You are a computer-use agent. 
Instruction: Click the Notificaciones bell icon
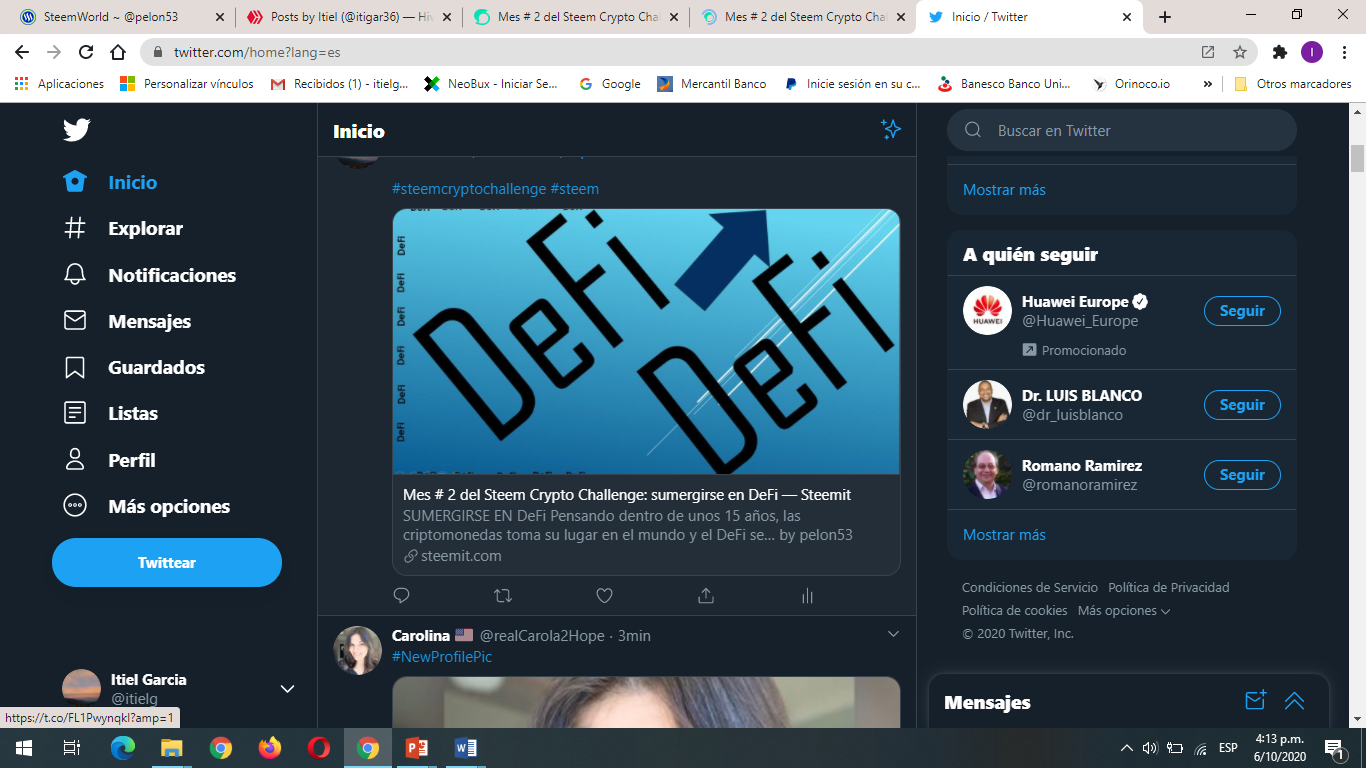tap(75, 275)
